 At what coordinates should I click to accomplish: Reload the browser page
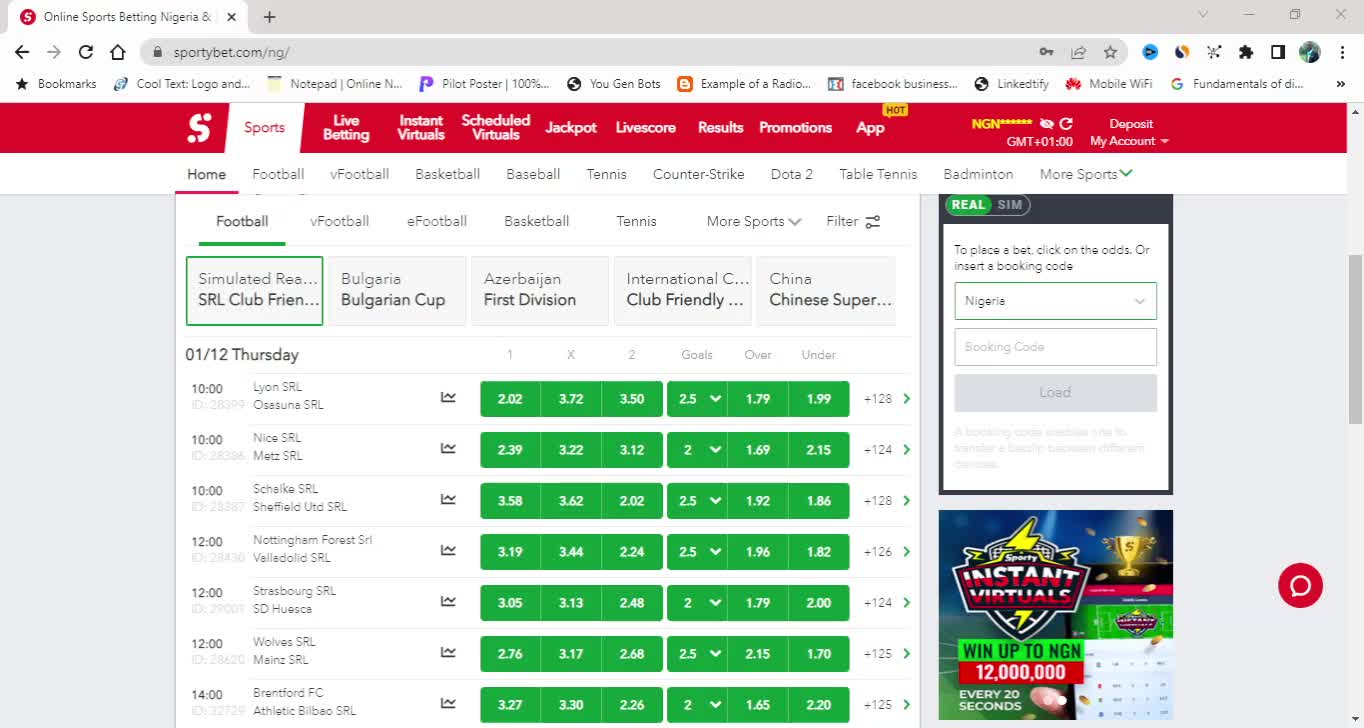[86, 52]
